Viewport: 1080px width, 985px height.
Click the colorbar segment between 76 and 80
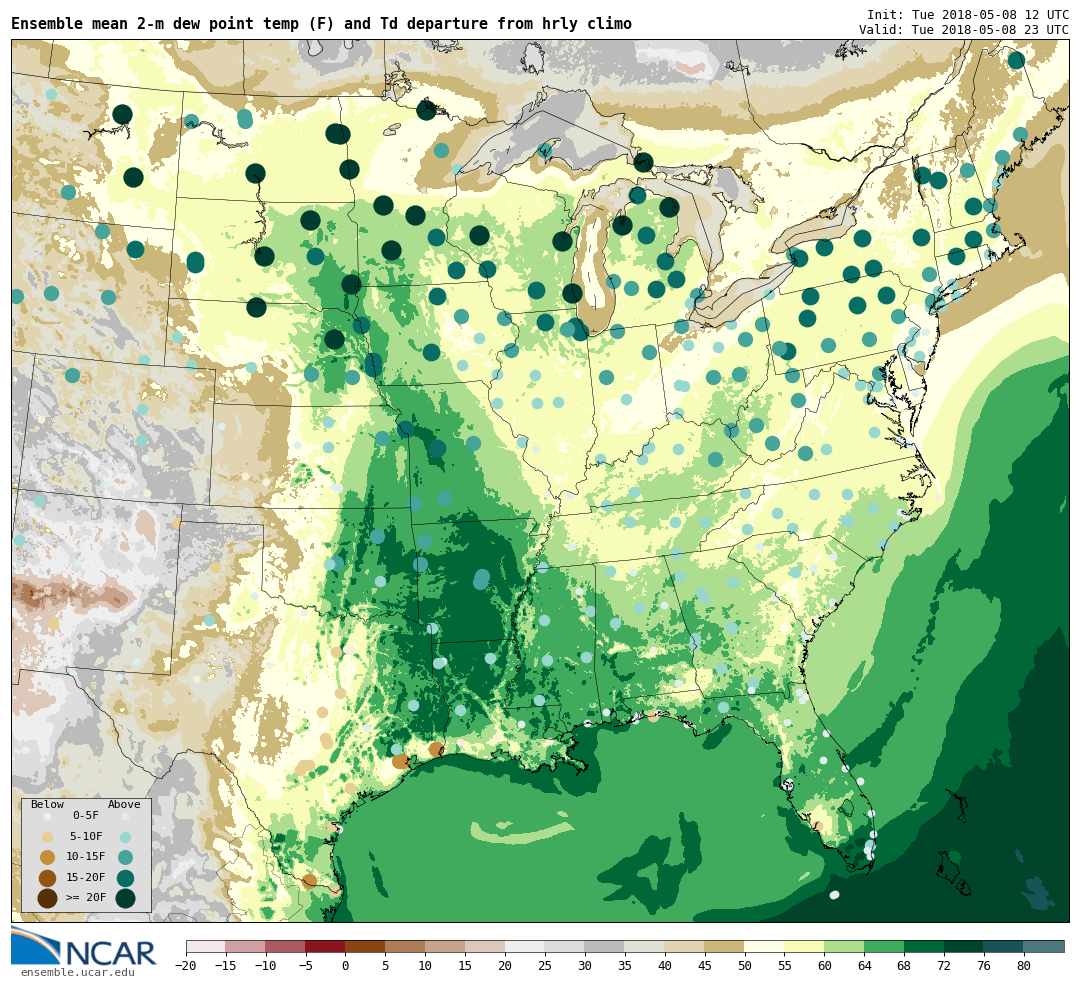[x=1005, y=946]
